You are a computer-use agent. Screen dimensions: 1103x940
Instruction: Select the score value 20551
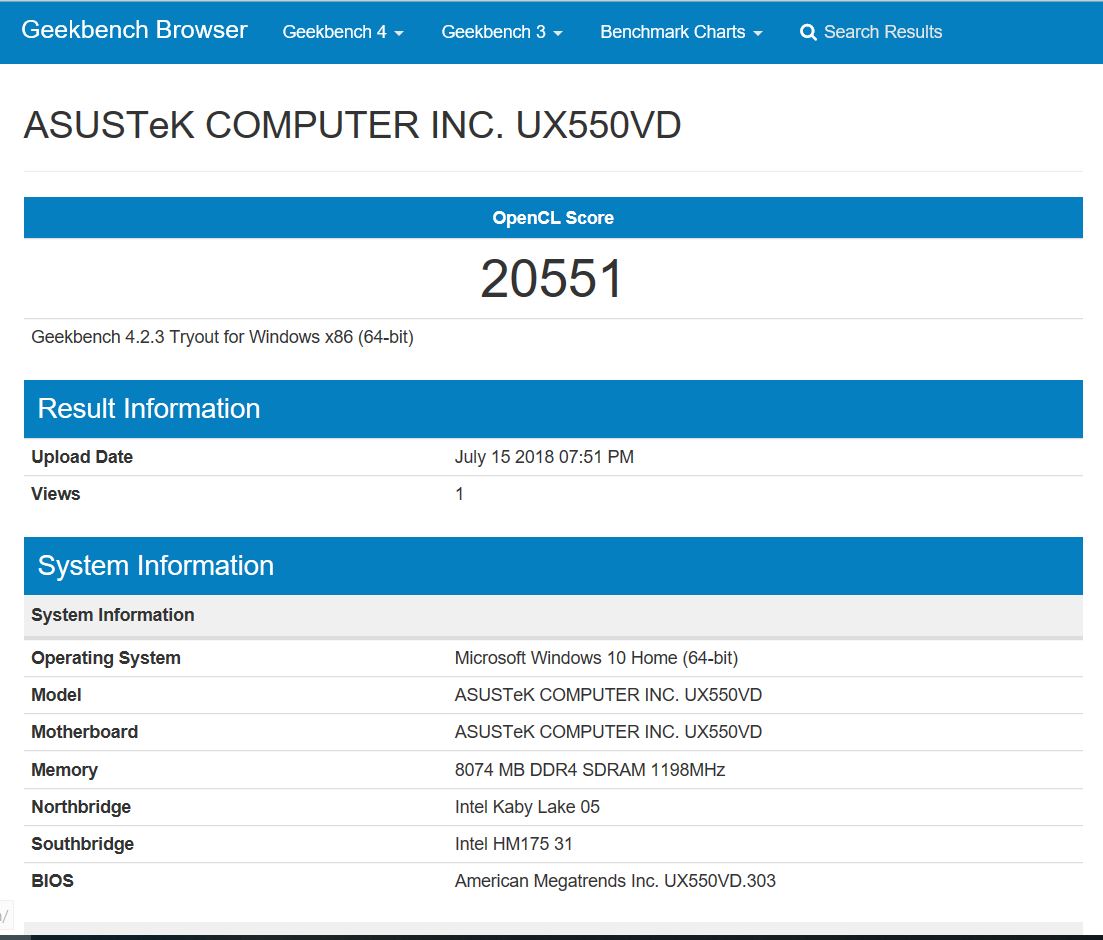pyautogui.click(x=552, y=279)
